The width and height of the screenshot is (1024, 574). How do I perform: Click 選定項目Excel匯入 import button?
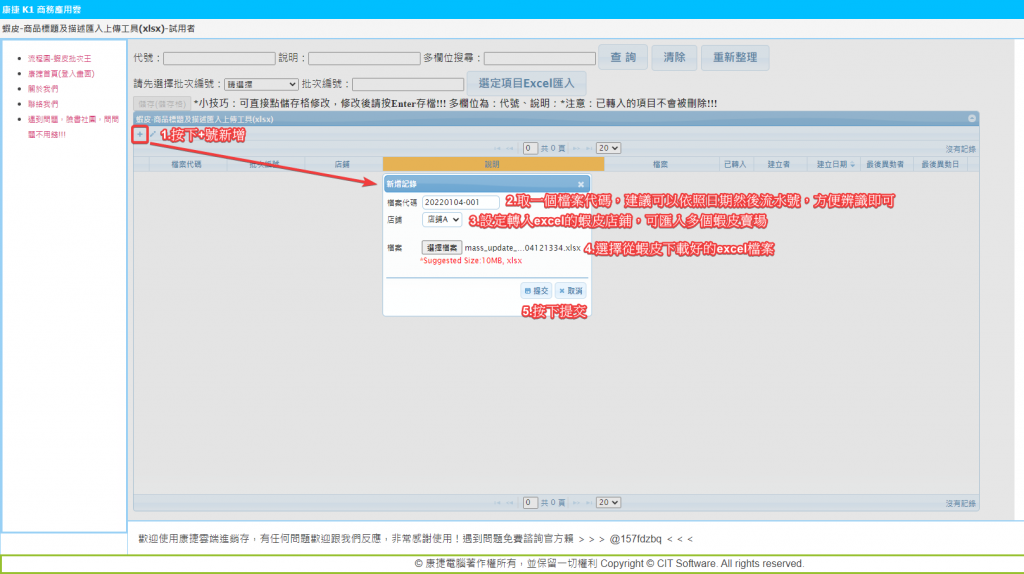pos(526,84)
